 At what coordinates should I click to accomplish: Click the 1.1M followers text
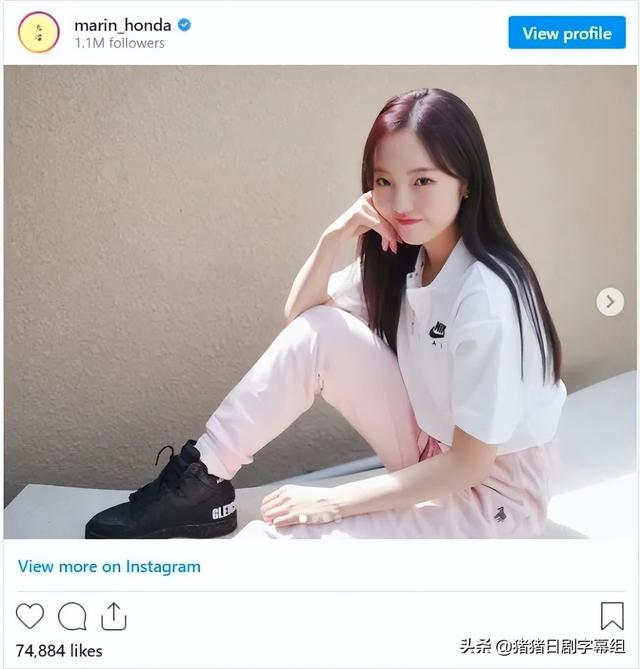coord(120,43)
